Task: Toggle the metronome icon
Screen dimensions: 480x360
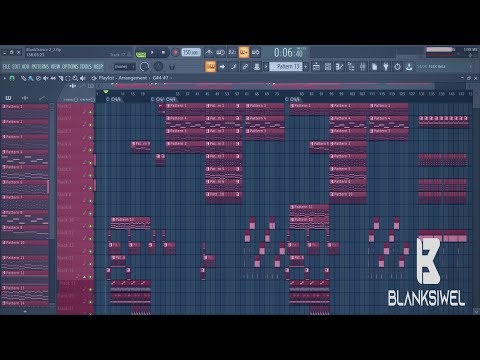Action: point(209,52)
